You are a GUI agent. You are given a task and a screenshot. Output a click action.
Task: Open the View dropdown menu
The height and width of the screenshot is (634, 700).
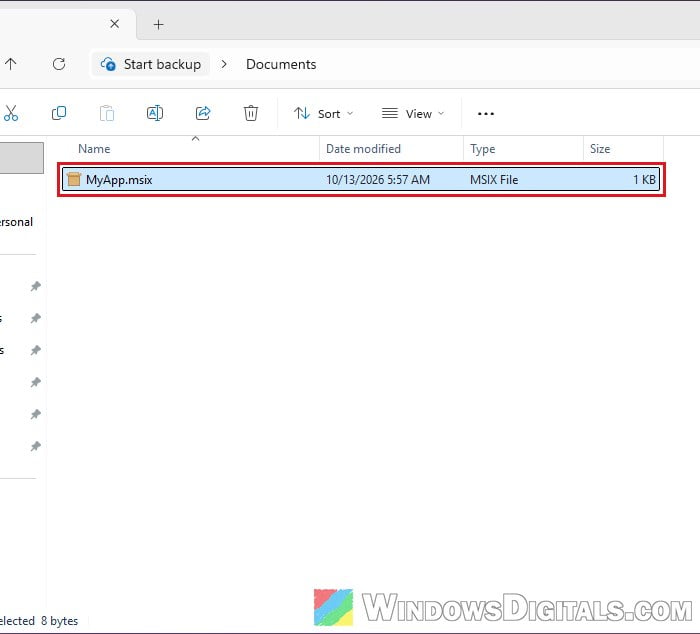coord(413,114)
